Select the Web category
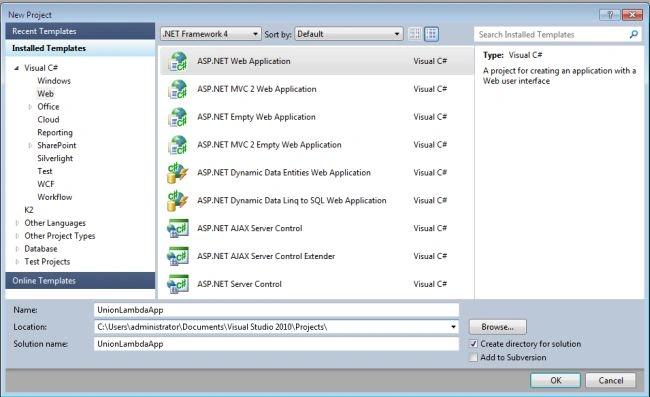The height and width of the screenshot is (397, 650). pos(45,94)
